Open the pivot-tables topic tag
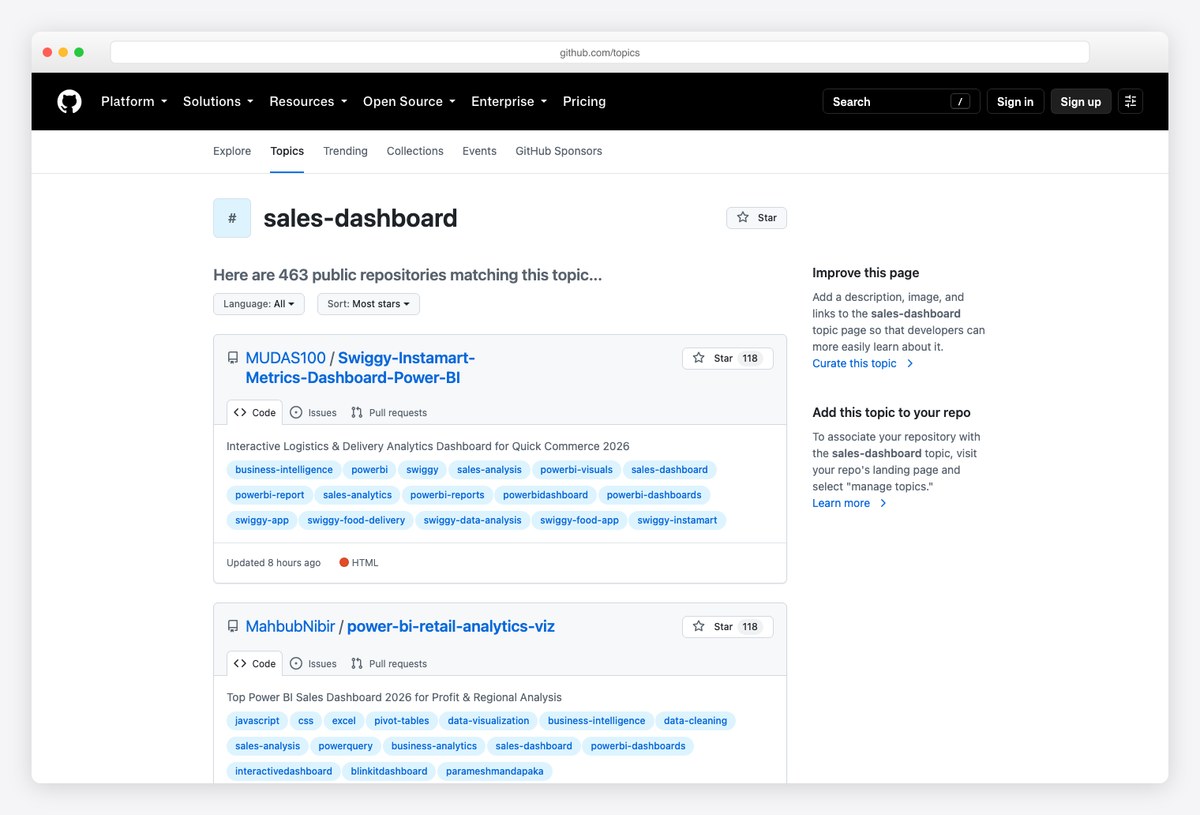This screenshot has height=815, width=1200. (x=401, y=721)
